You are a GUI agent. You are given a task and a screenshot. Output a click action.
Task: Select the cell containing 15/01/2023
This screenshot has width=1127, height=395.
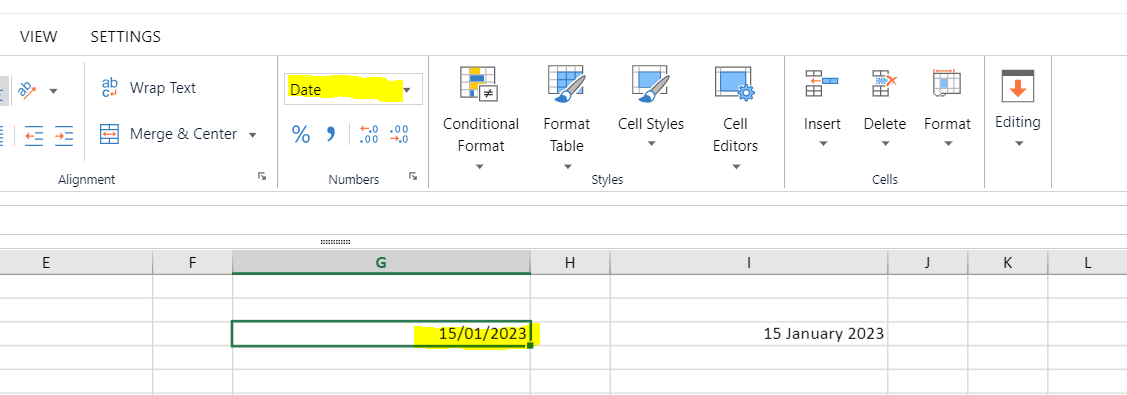[x=381, y=334]
